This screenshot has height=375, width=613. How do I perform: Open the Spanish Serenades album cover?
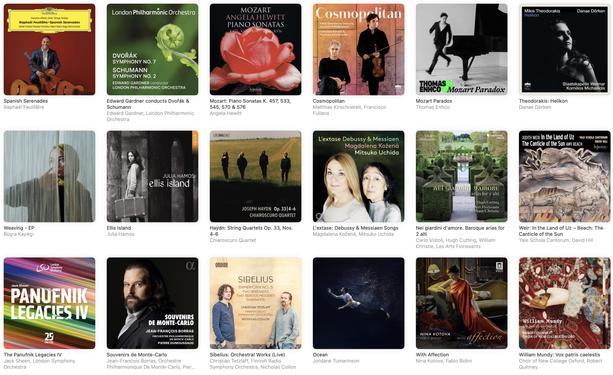point(49,49)
